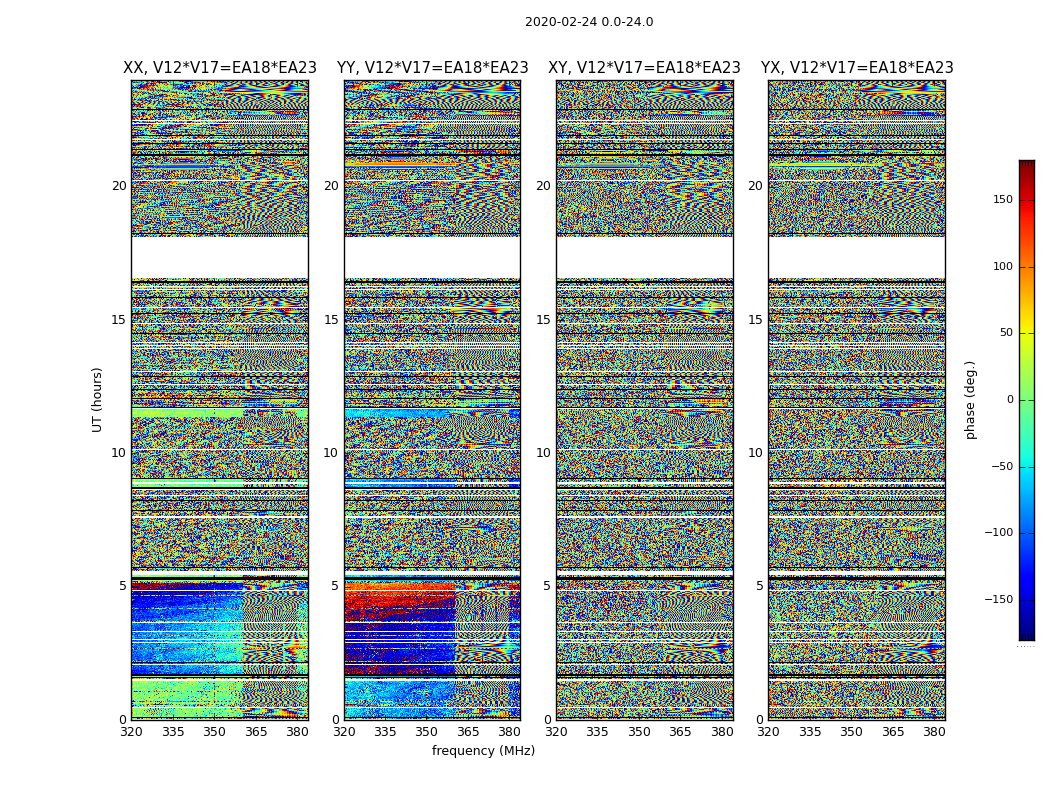Image resolution: width=1050 pixels, height=800 pixels.
Task: Click the 10 hour tick of the XX panel
Action: pos(119,453)
